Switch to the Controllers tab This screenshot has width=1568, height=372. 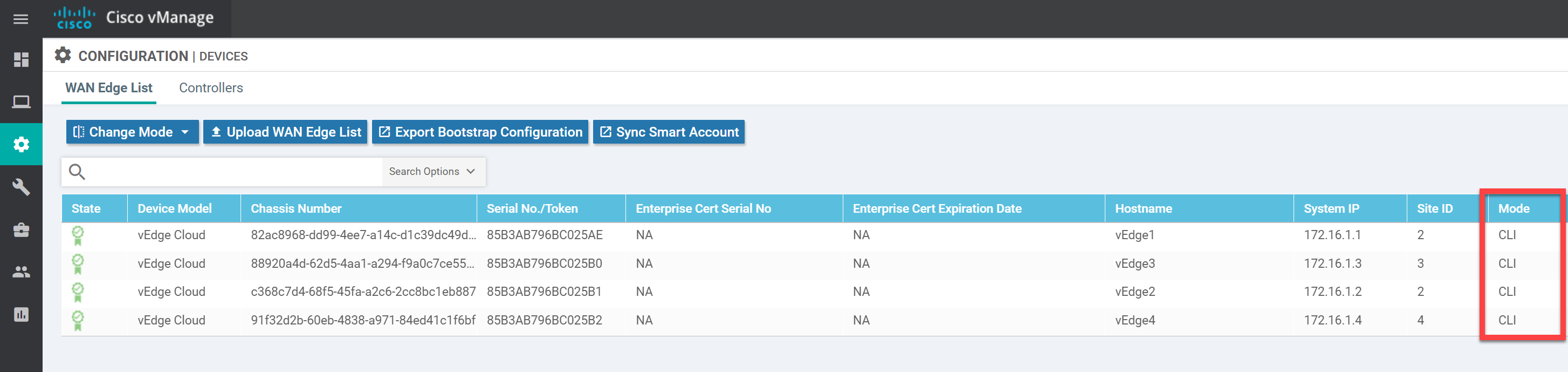tap(211, 88)
